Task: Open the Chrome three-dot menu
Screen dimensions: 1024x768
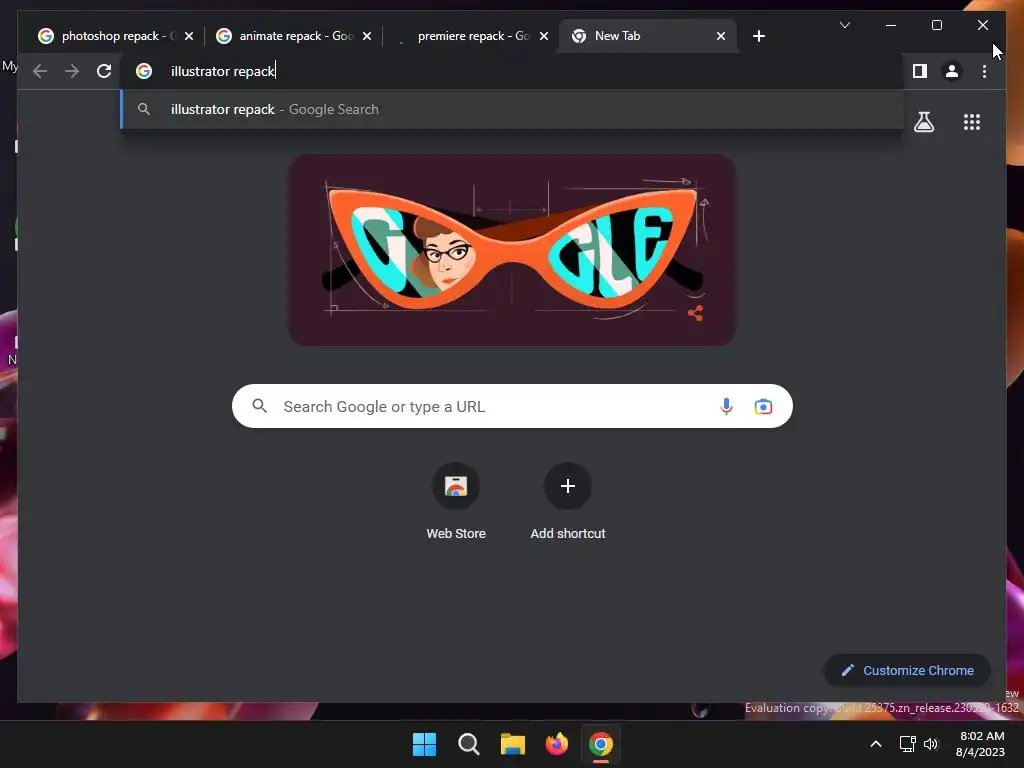Action: 984,71
